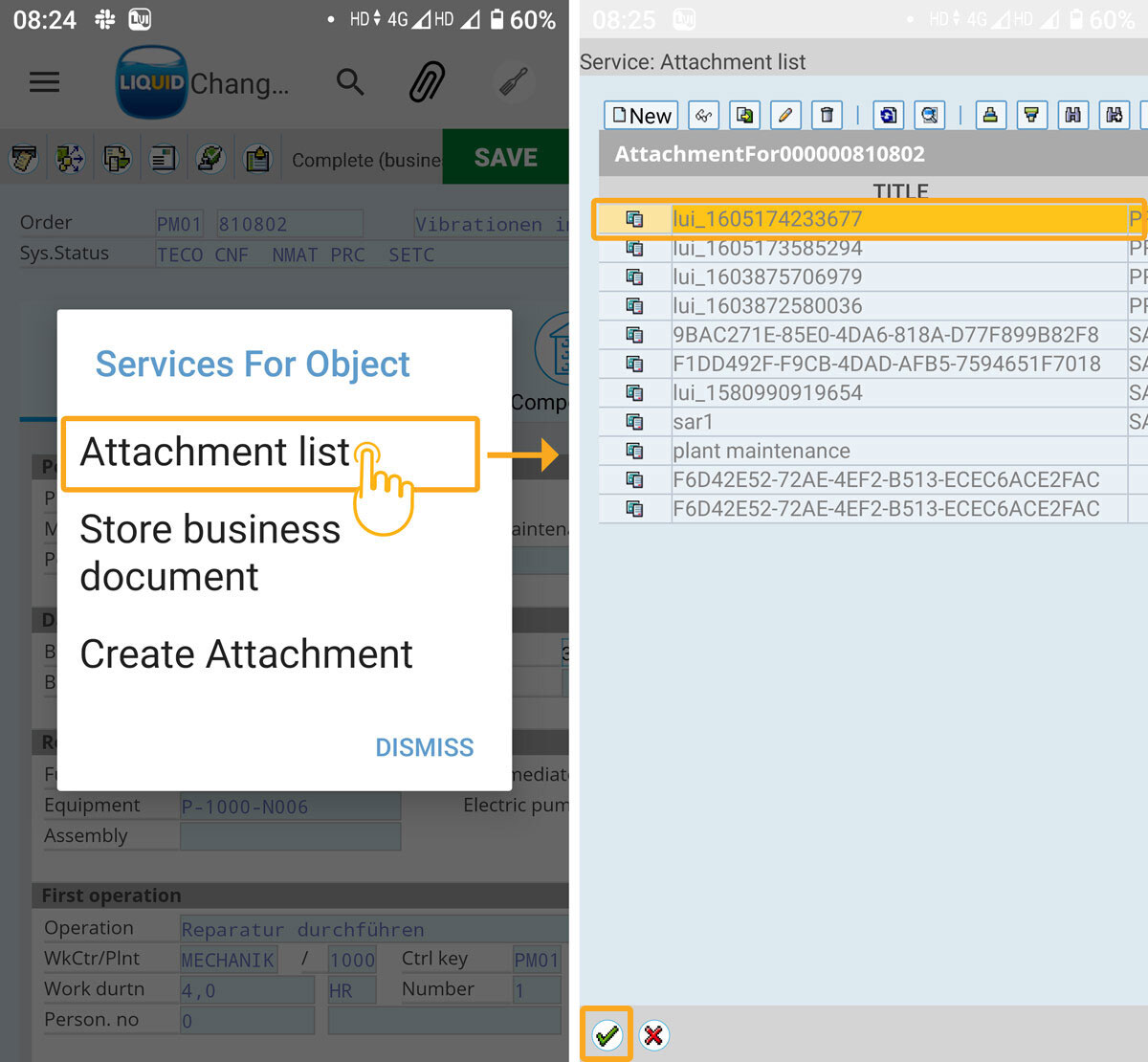Cancel with the red X button
The height and width of the screenshot is (1062, 1148).
pyautogui.click(x=654, y=1035)
